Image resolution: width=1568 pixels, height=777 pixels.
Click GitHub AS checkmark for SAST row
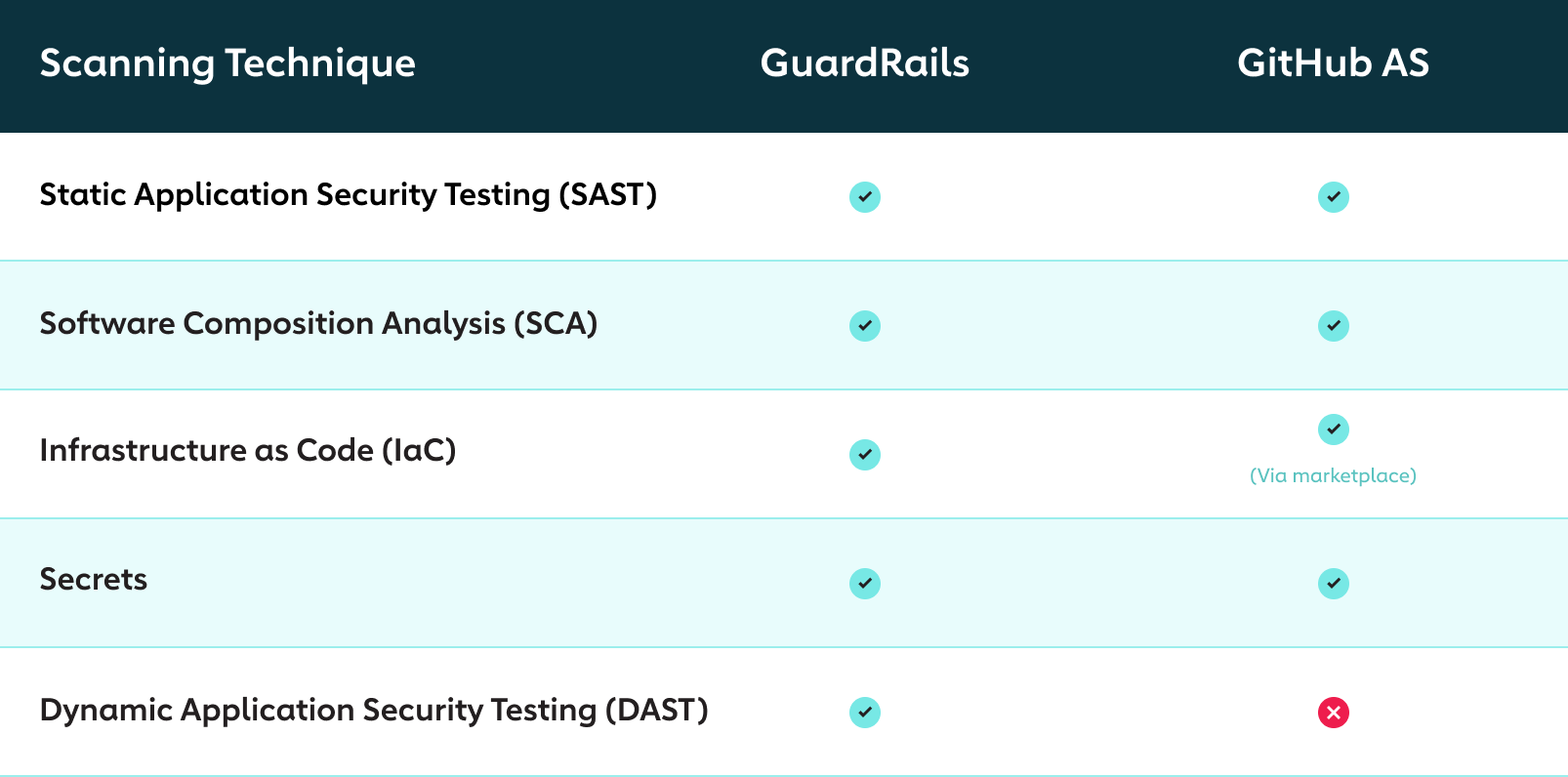(x=1334, y=197)
